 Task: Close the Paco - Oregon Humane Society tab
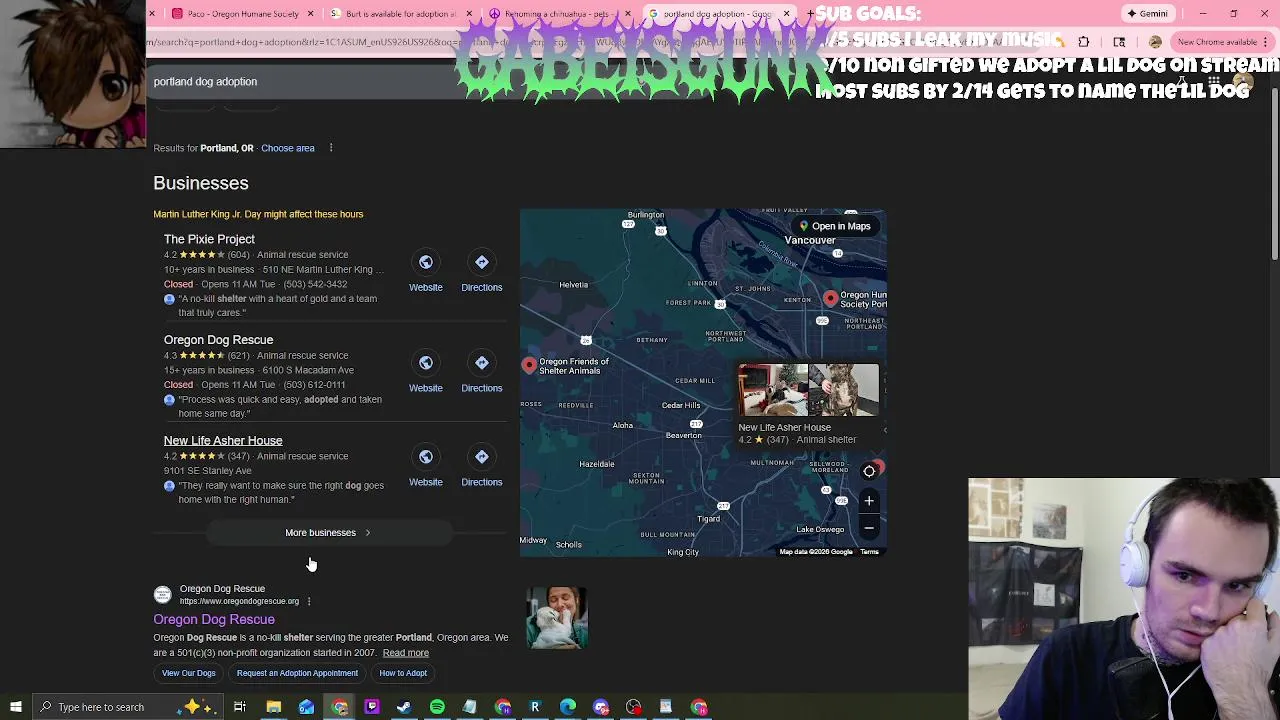(x=310, y=14)
